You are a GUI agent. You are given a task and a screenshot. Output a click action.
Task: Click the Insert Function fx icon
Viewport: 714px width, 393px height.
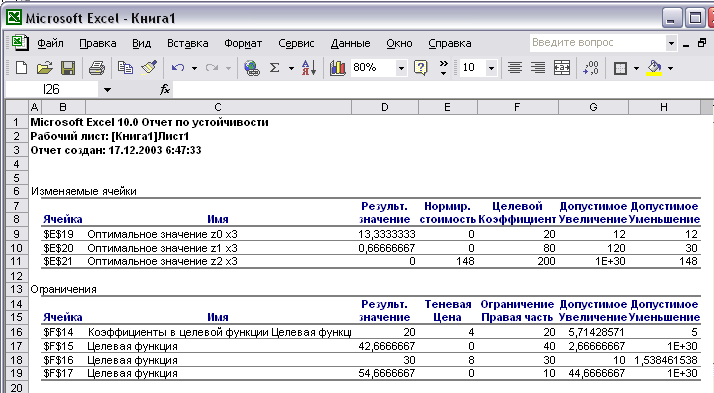(x=165, y=89)
